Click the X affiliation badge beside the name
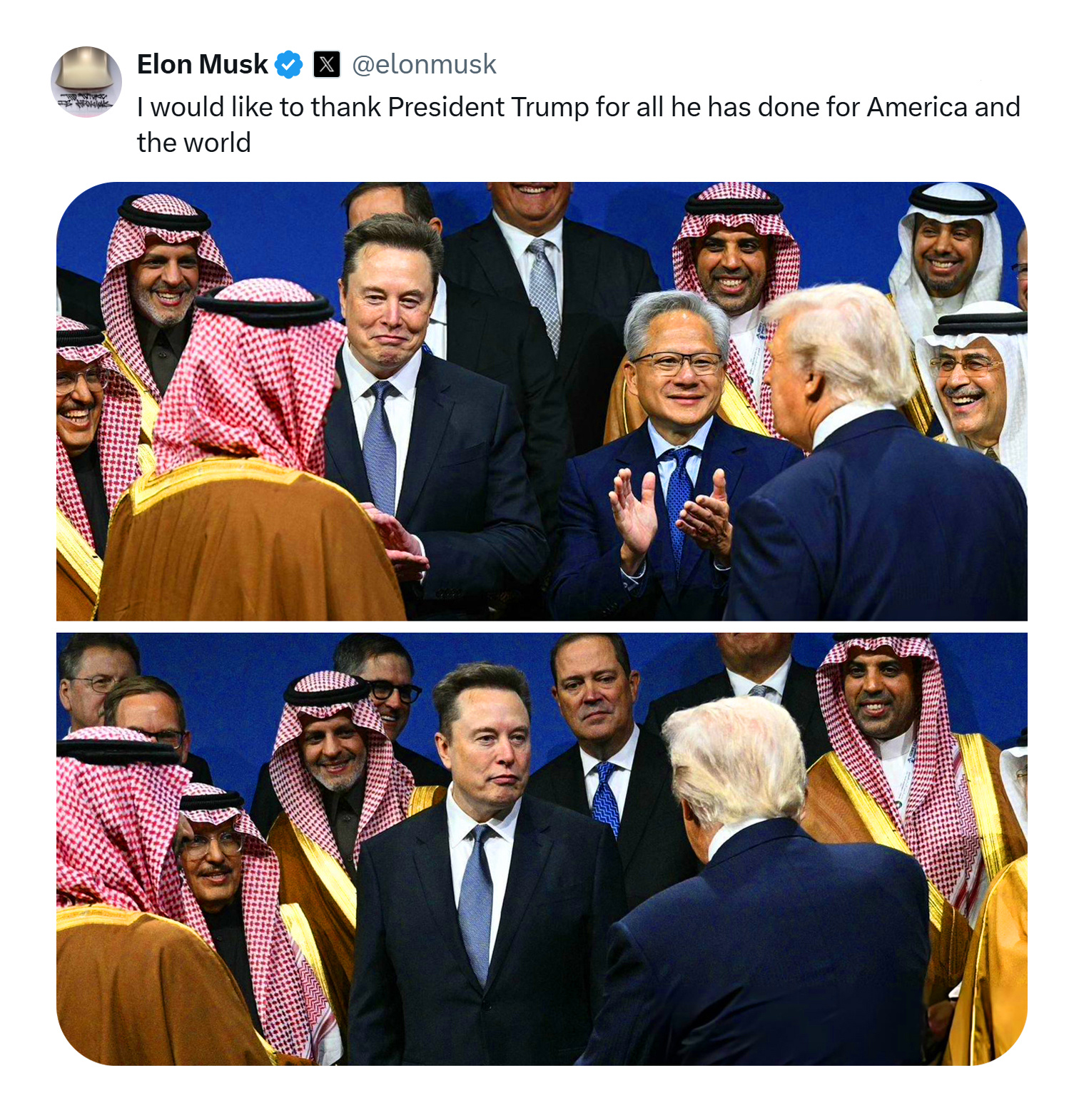Screen dimensions: 1084x1120 point(327,65)
